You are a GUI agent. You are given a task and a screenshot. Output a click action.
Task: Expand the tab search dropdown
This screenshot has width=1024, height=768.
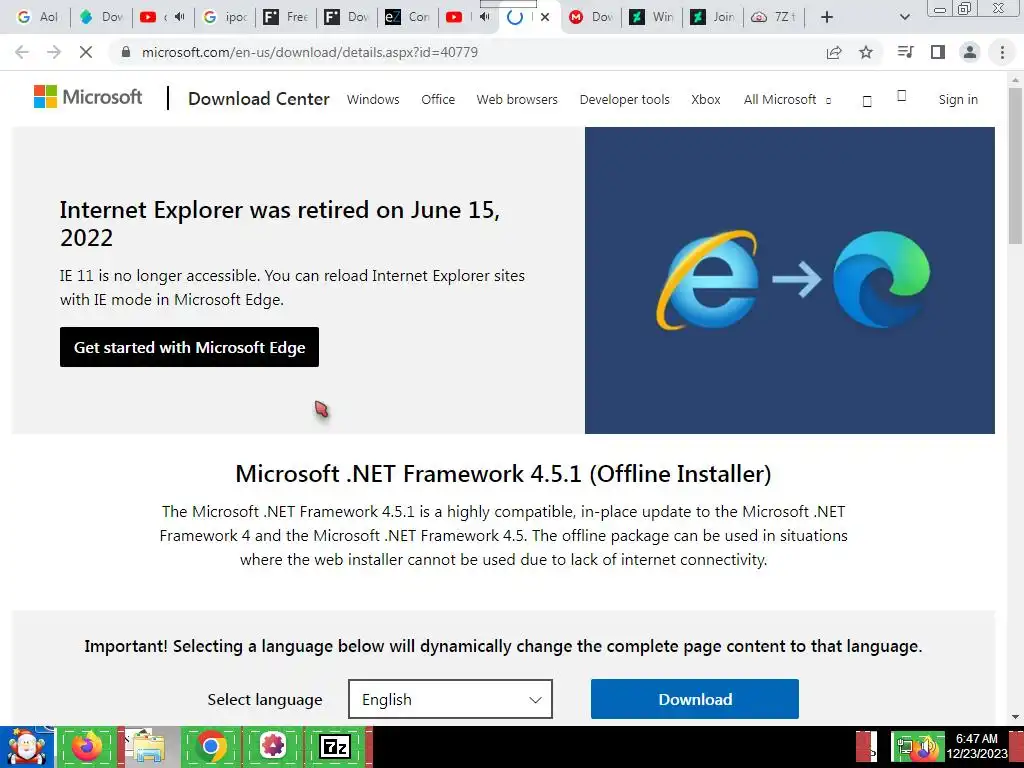(904, 17)
